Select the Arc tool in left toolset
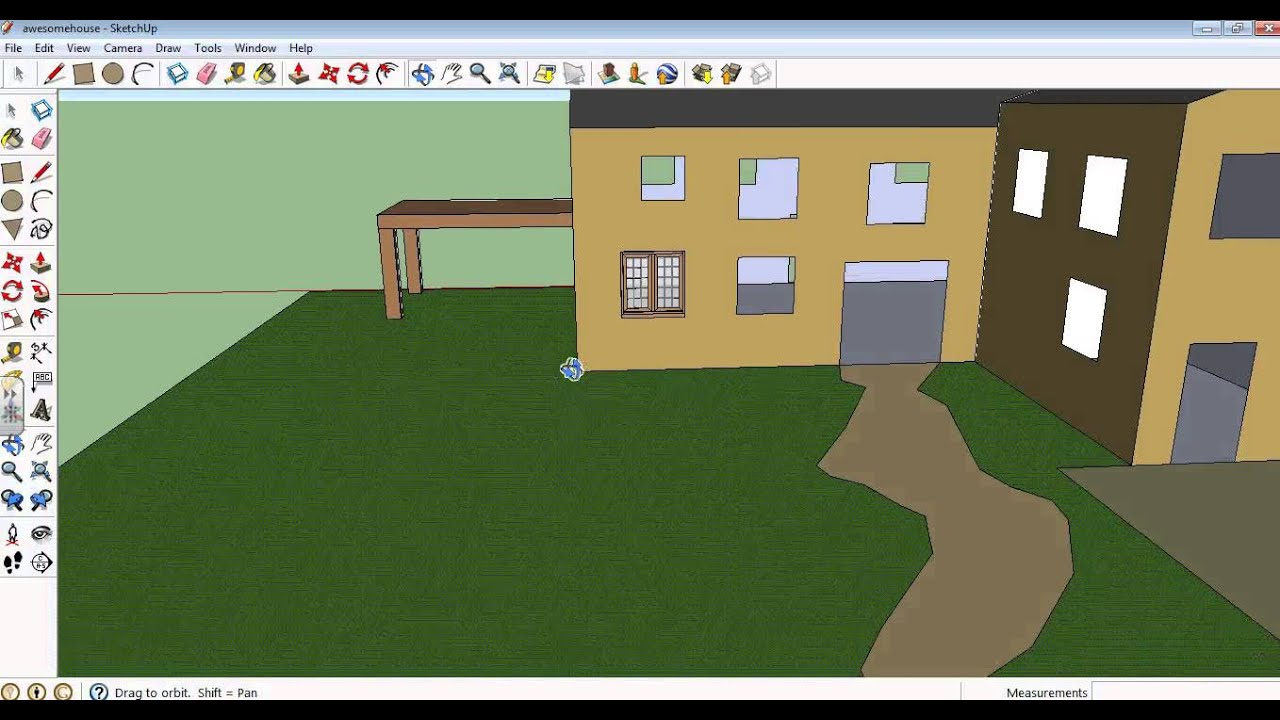The width and height of the screenshot is (1280, 720). [41, 201]
